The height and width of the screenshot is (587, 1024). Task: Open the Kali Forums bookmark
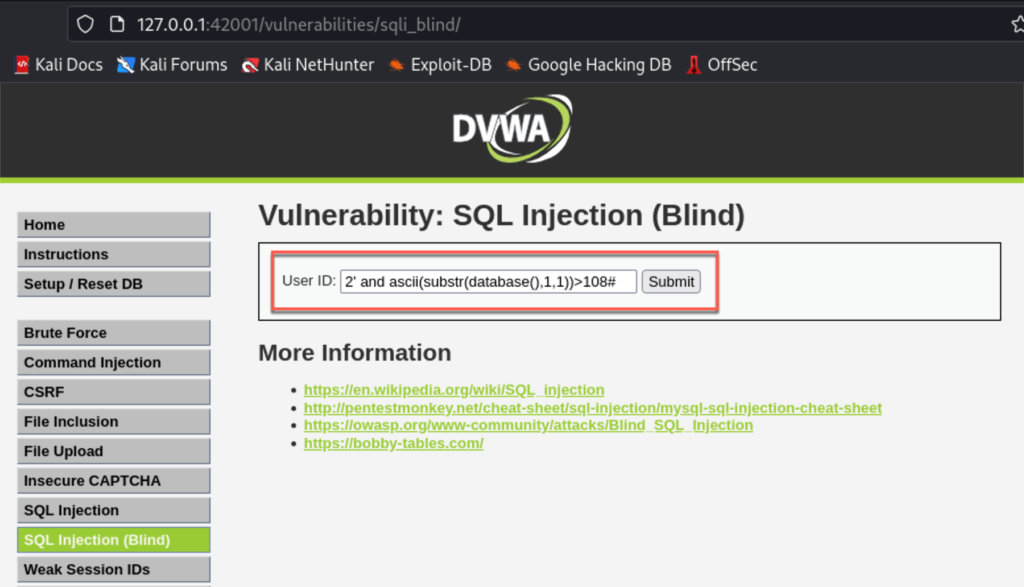pyautogui.click(x=172, y=65)
